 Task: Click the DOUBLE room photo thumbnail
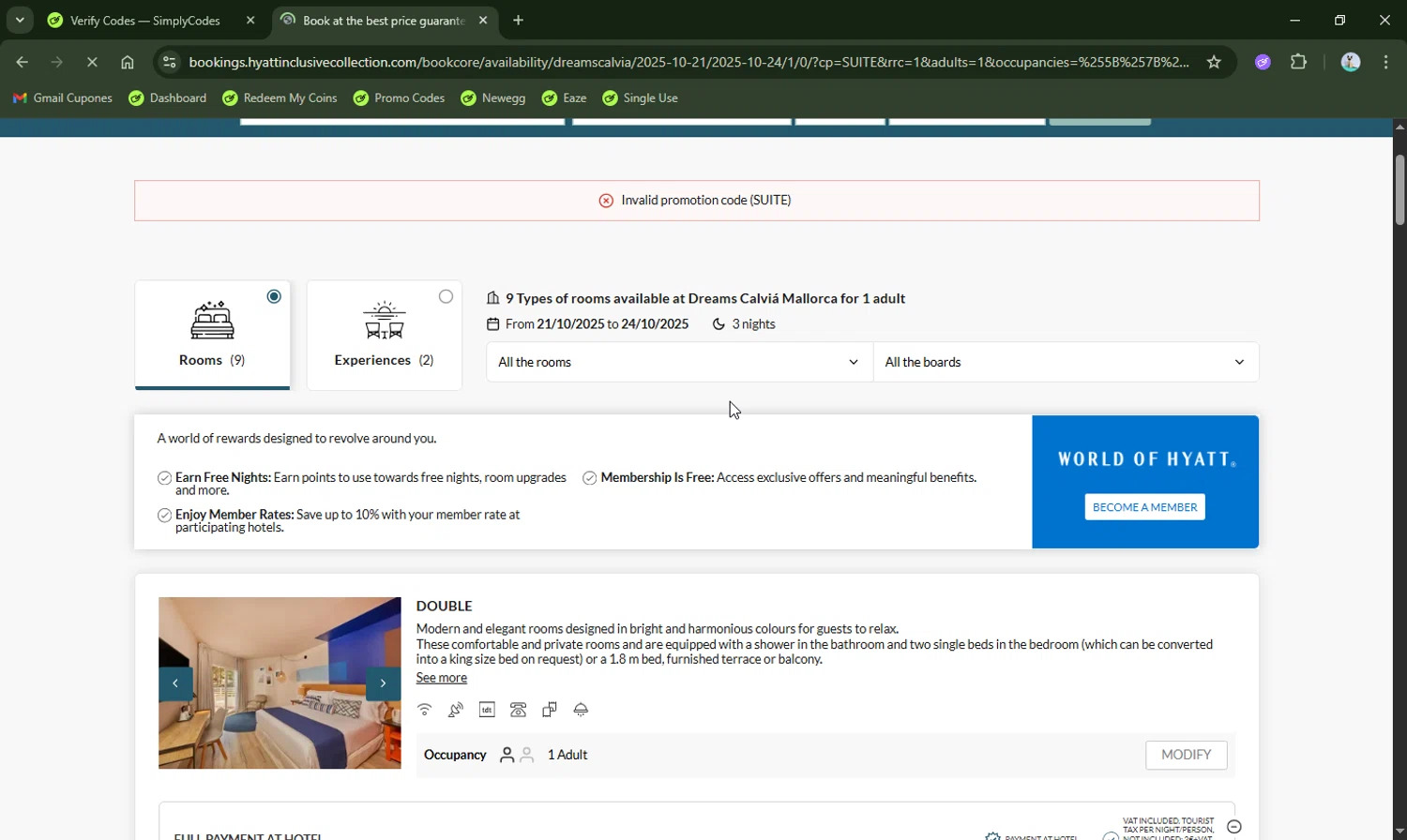[280, 683]
